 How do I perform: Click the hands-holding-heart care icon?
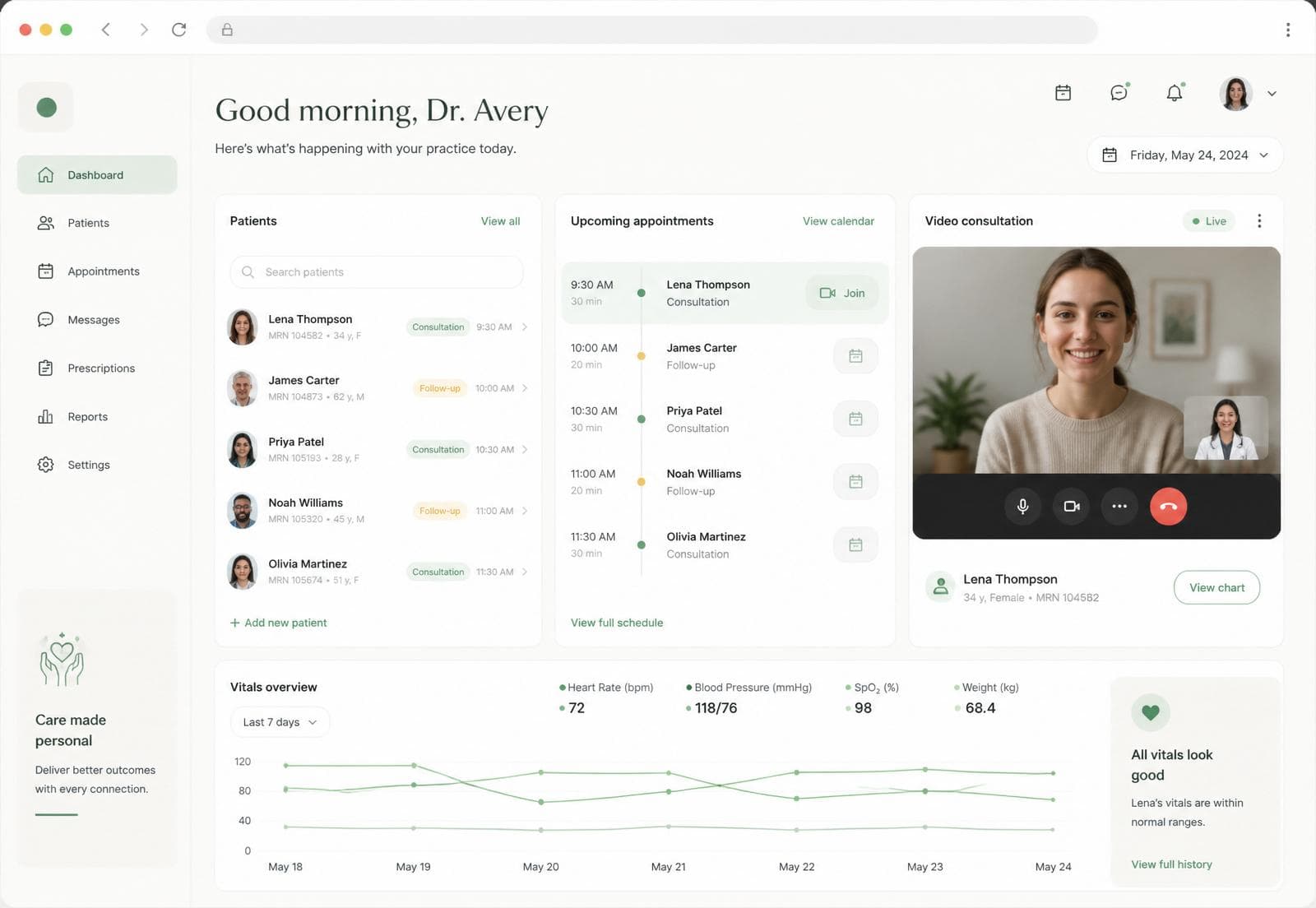tap(62, 660)
